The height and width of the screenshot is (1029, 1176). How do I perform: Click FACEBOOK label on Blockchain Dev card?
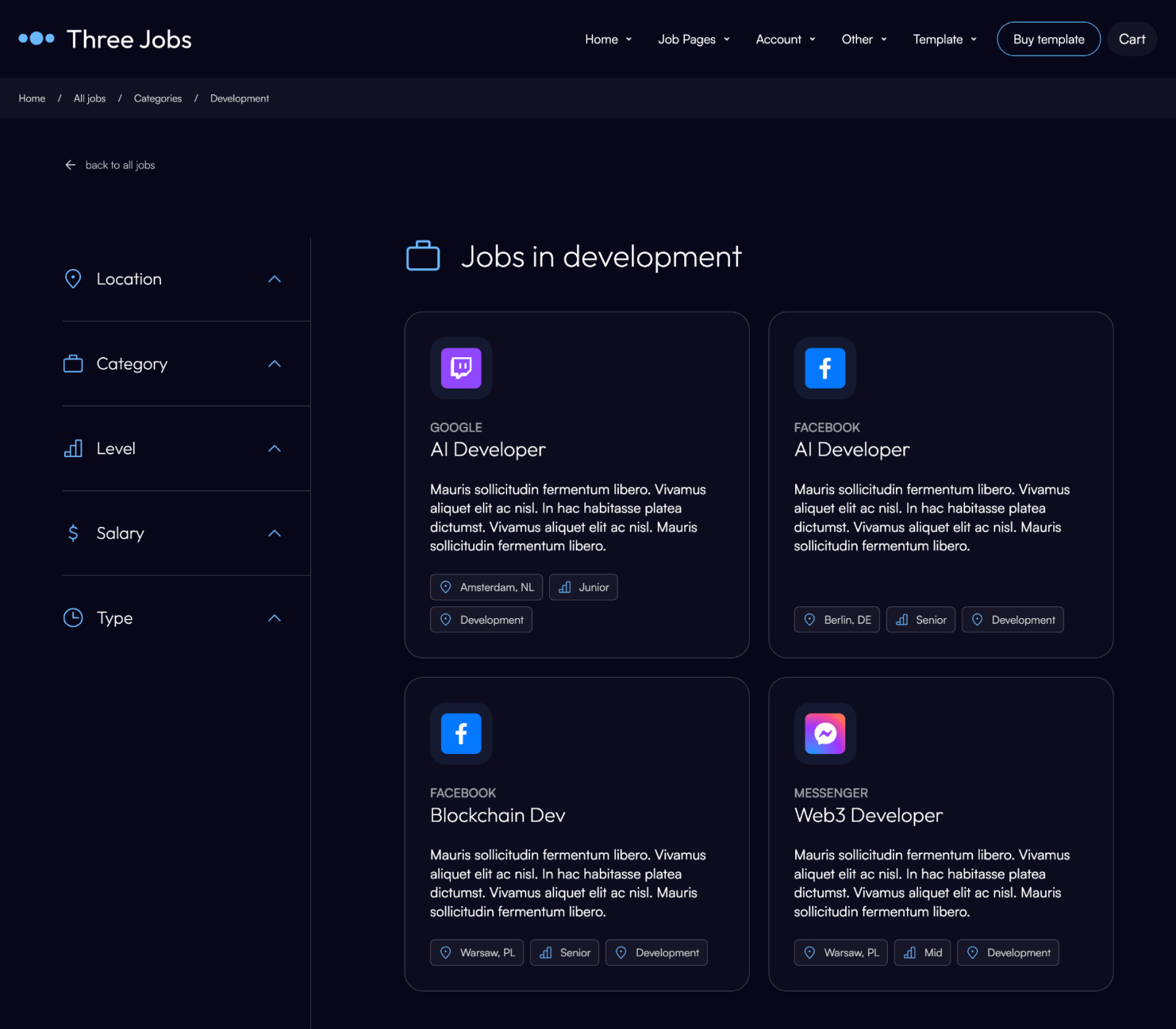[462, 793]
